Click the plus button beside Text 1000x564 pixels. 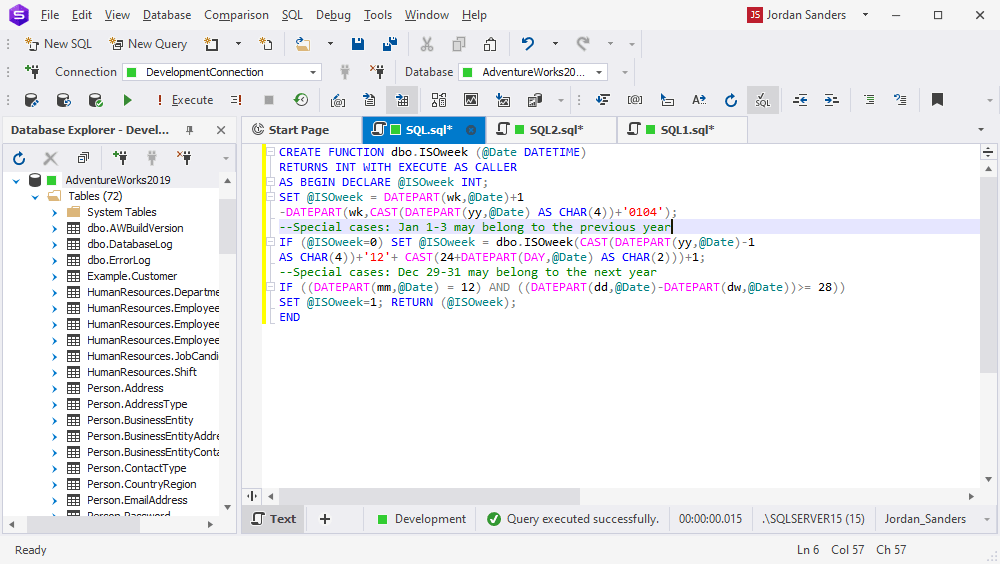(x=325, y=519)
